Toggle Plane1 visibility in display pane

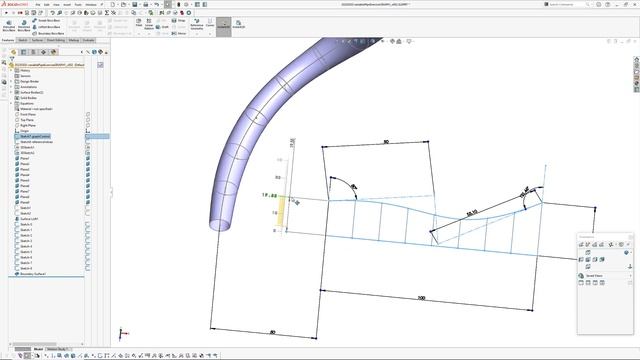[x=88, y=158]
